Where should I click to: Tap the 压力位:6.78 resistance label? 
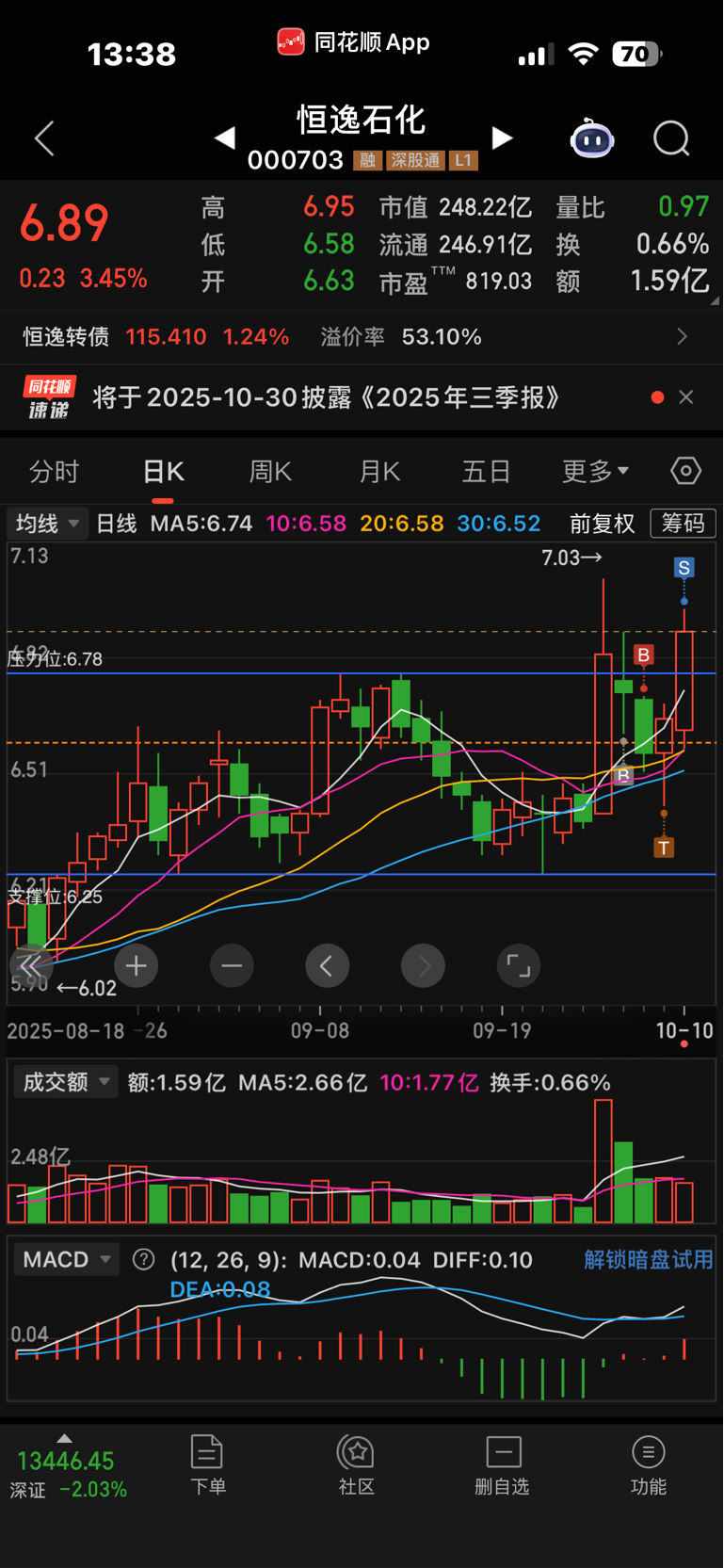tap(55, 658)
